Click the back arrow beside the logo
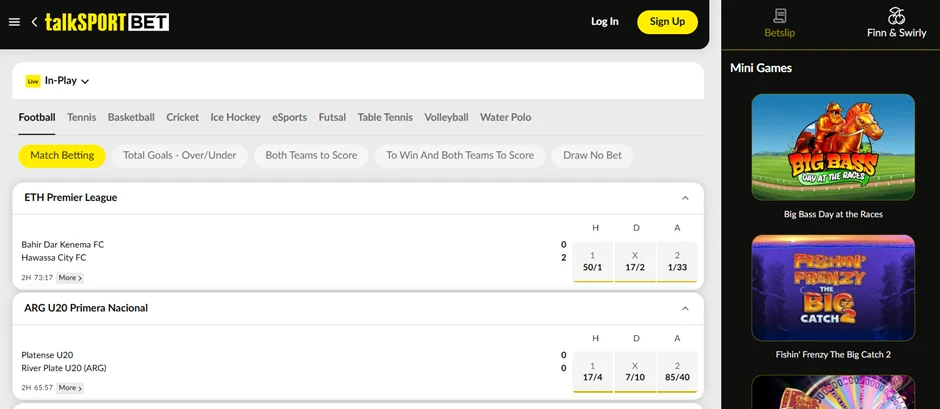This screenshot has height=409, width=940. coord(34,22)
